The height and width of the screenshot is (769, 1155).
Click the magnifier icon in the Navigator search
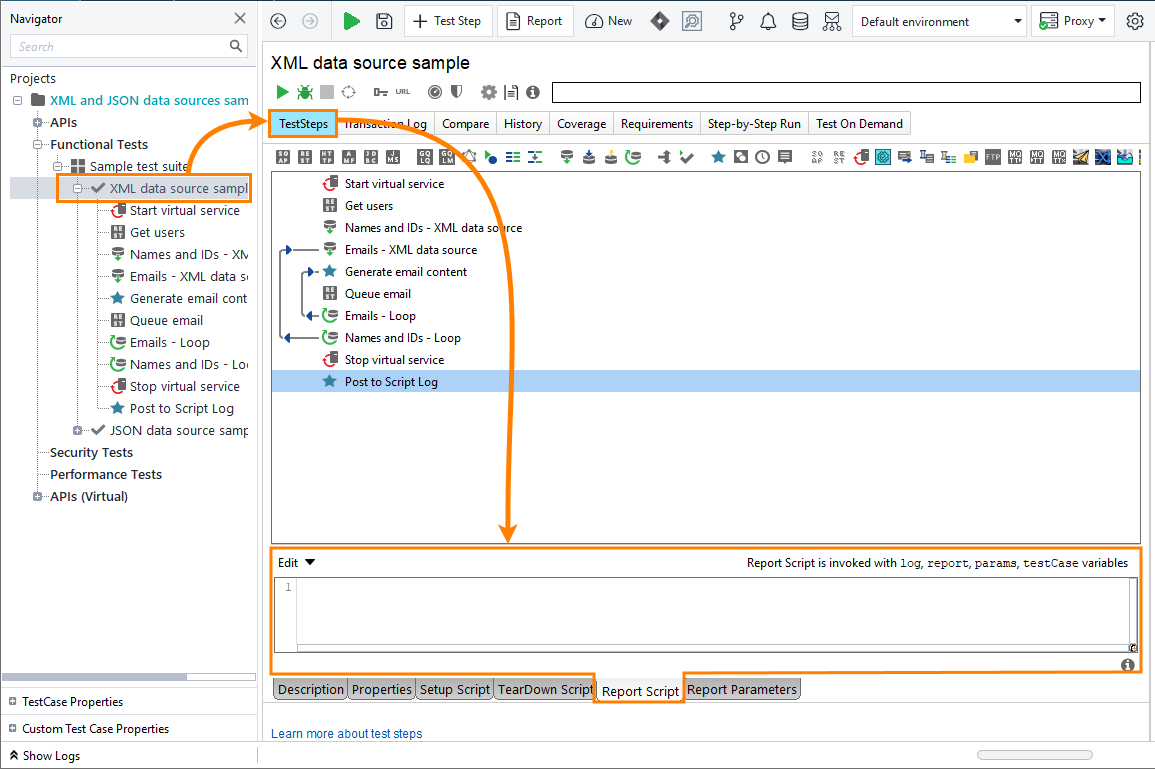coord(236,46)
